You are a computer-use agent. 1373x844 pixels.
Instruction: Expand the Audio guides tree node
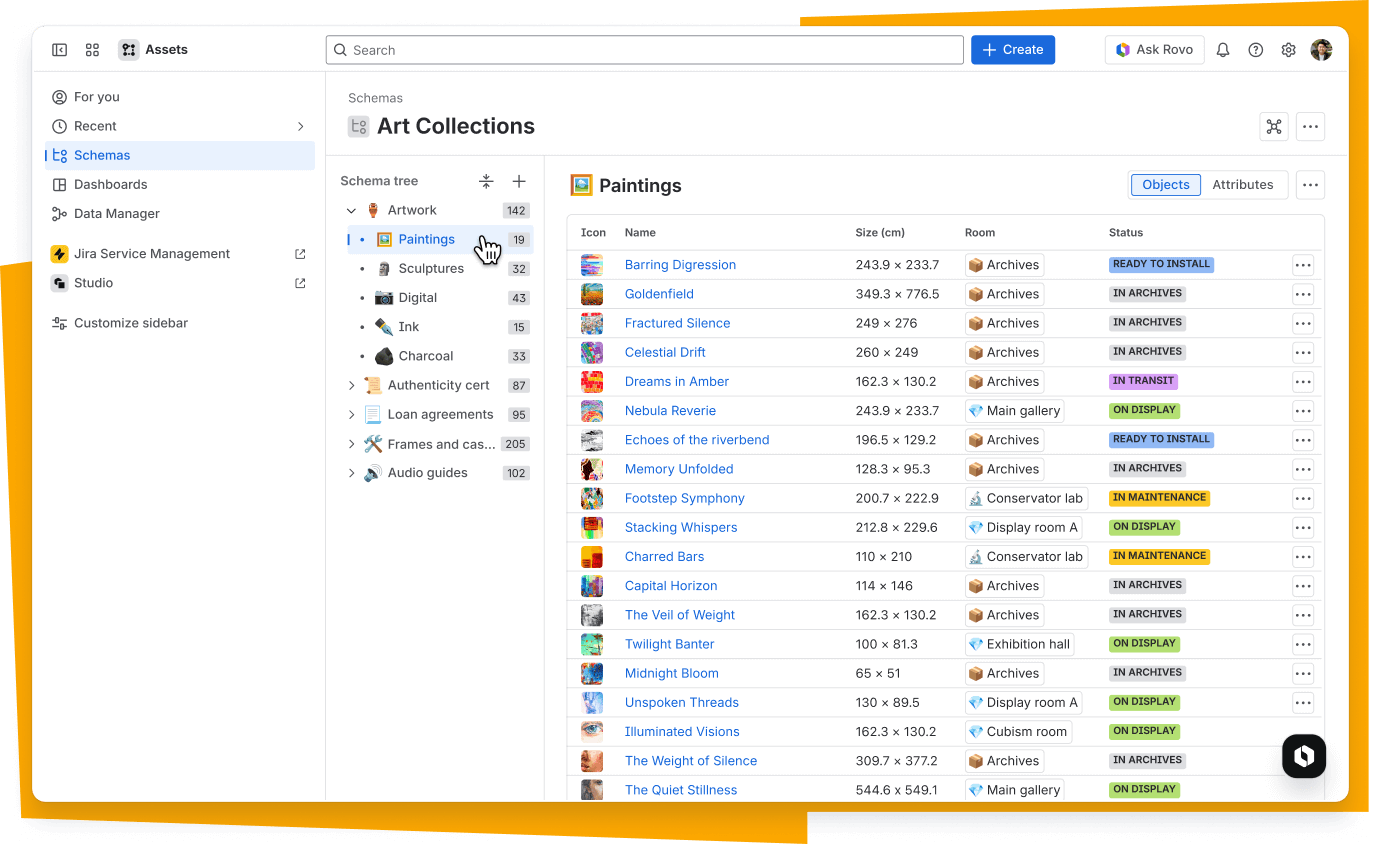[351, 473]
